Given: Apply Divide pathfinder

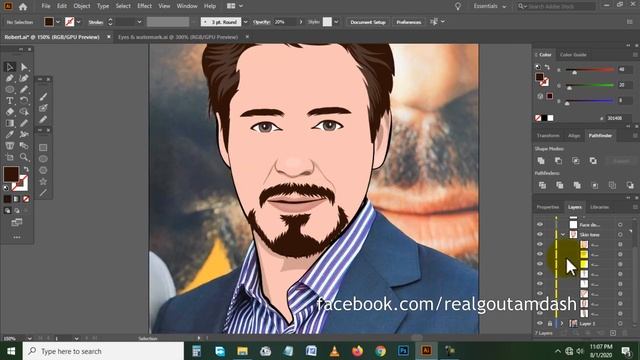Looking at the screenshot, I should pos(542,185).
